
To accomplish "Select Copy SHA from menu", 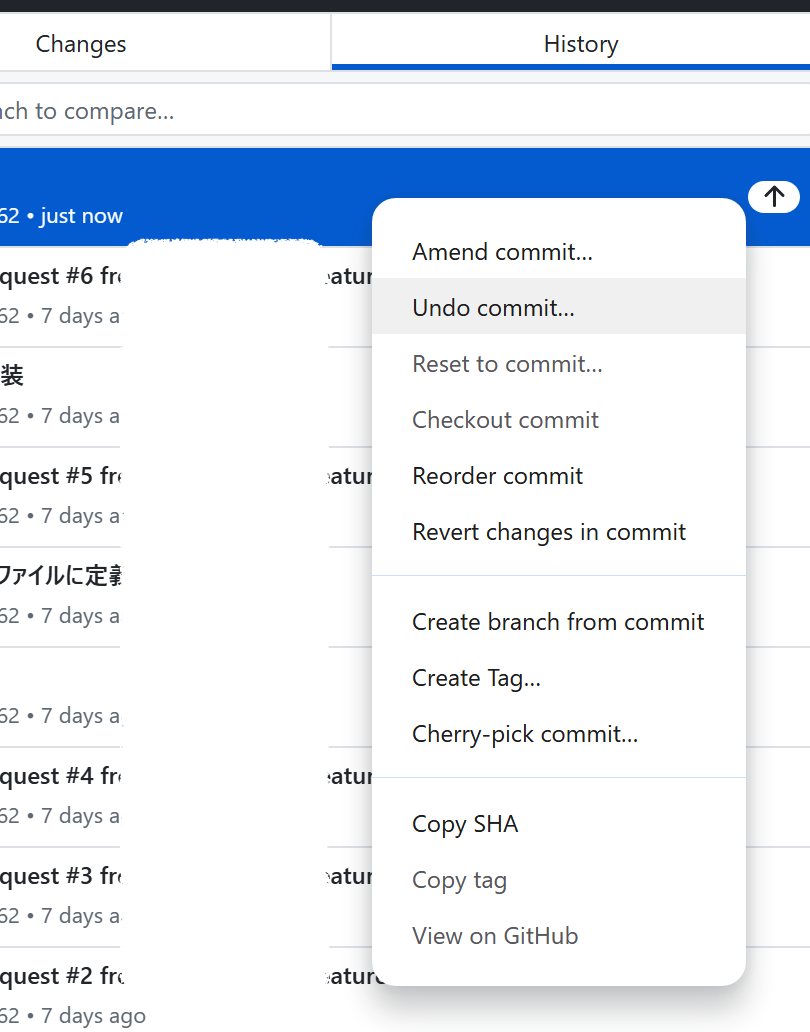I will click(x=559, y=823).
